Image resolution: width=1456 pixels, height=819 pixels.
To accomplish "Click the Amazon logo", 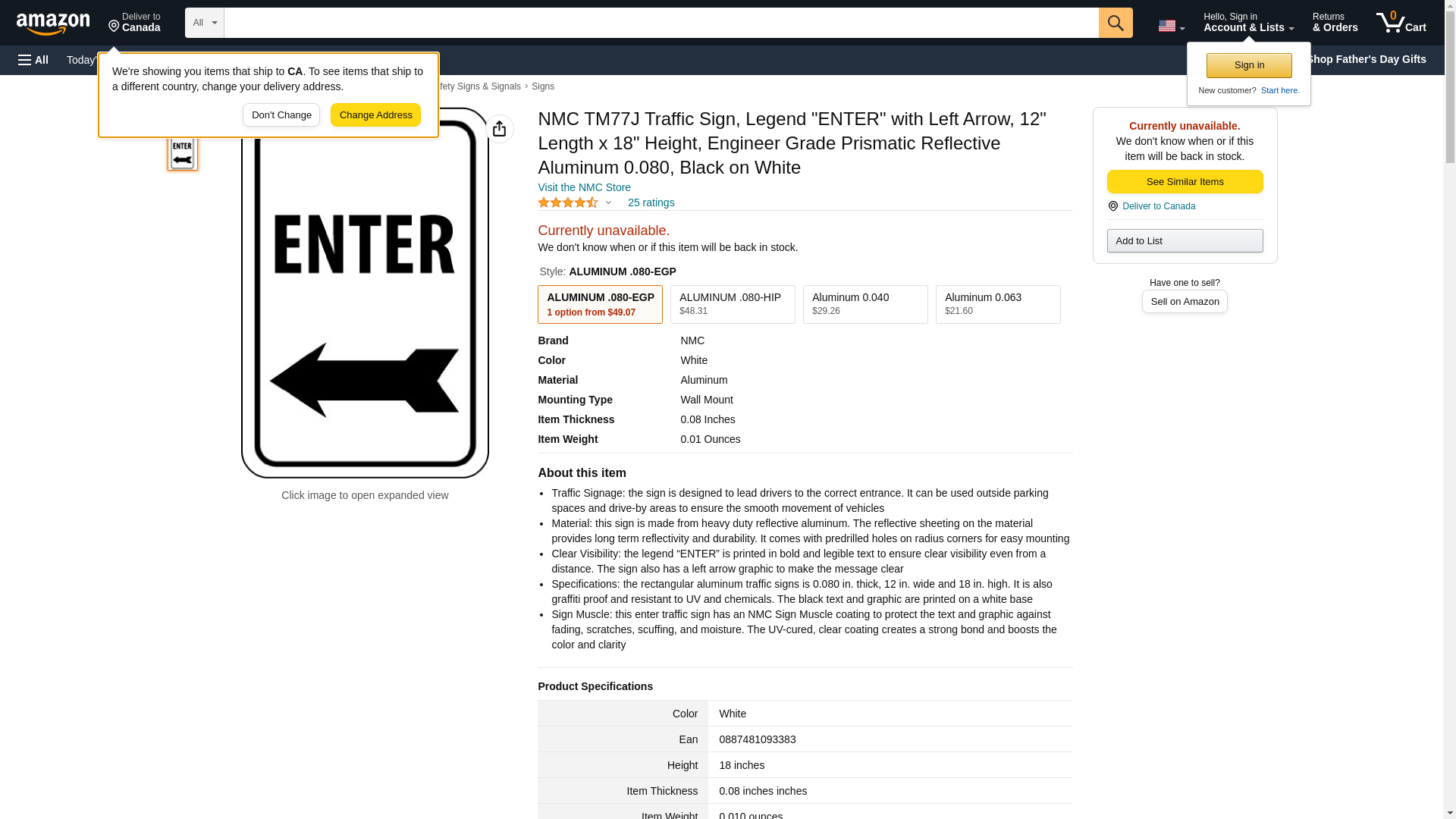I will coord(53,24).
